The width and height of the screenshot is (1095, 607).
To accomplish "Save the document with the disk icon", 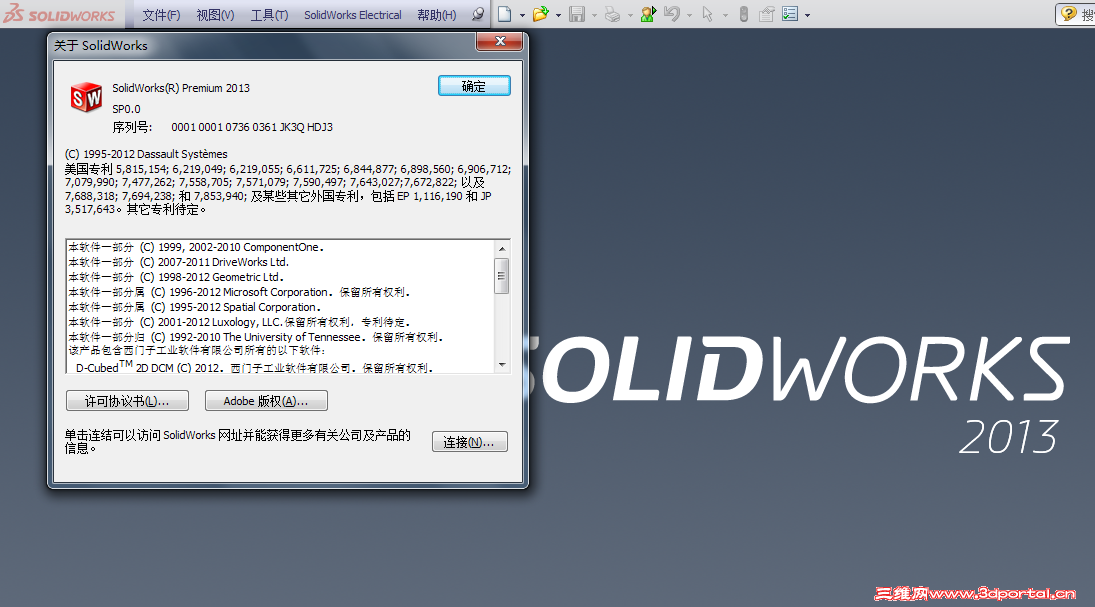I will tap(578, 13).
